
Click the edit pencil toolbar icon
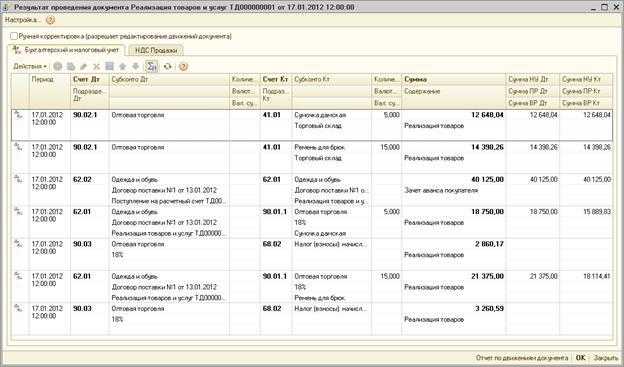84,66
